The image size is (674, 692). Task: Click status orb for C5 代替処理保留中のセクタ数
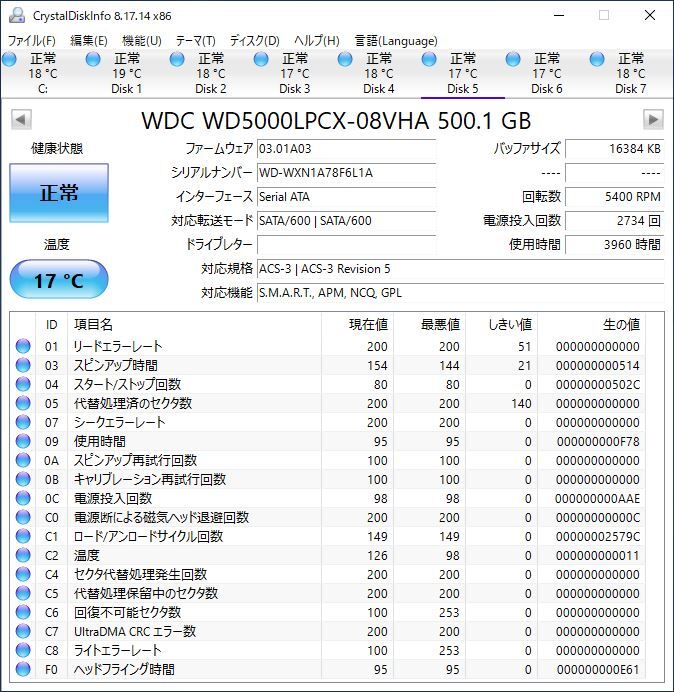(x=23, y=593)
